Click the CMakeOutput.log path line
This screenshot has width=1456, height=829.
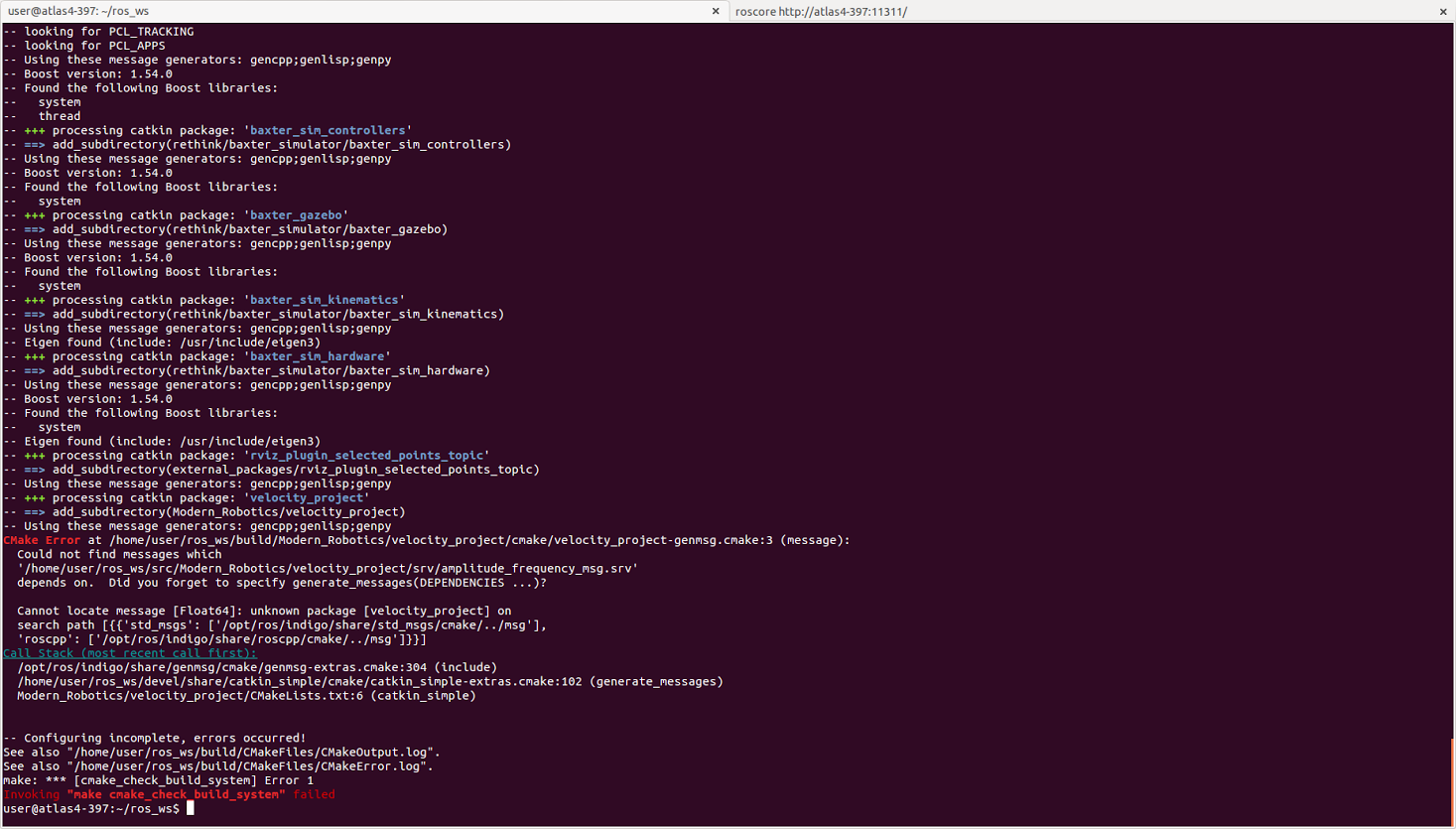221,753
